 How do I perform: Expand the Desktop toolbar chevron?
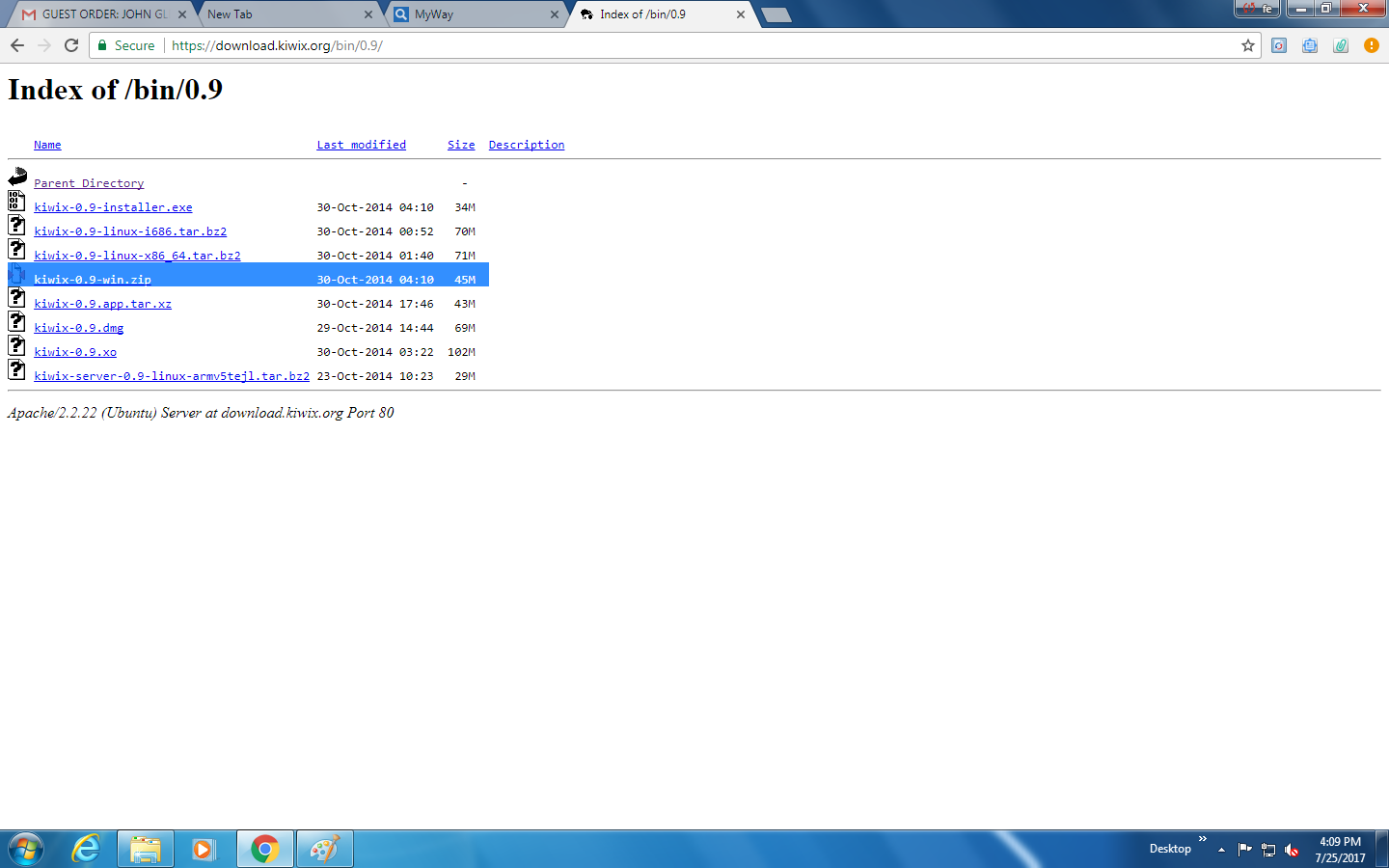tap(1203, 839)
